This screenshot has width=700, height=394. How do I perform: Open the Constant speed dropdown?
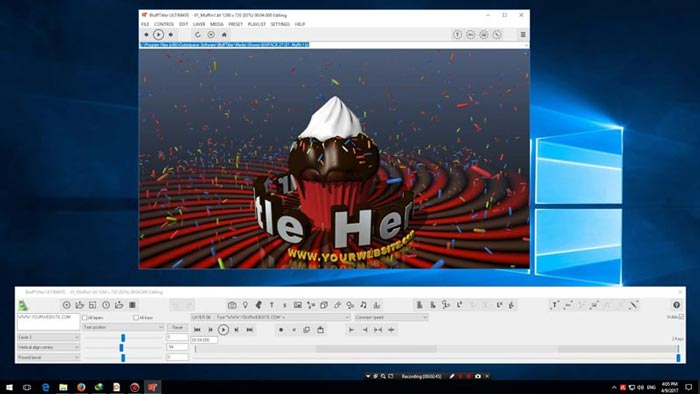pyautogui.click(x=391, y=317)
